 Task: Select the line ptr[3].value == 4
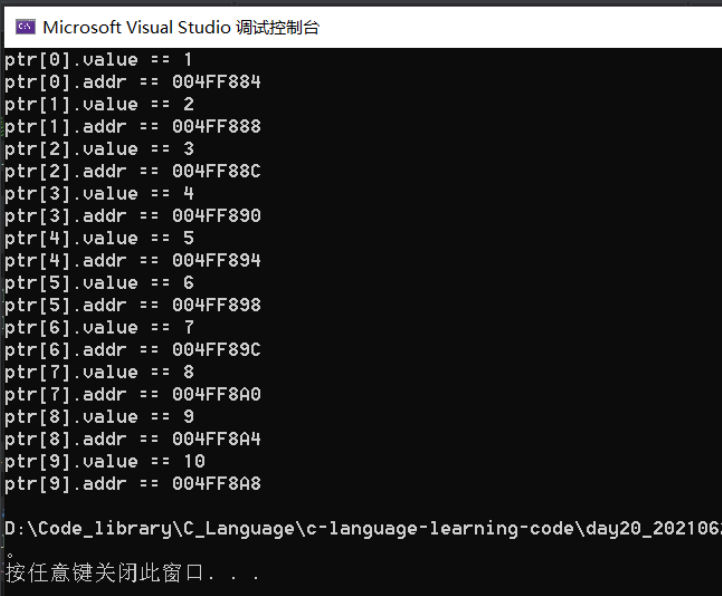click(x=99, y=194)
